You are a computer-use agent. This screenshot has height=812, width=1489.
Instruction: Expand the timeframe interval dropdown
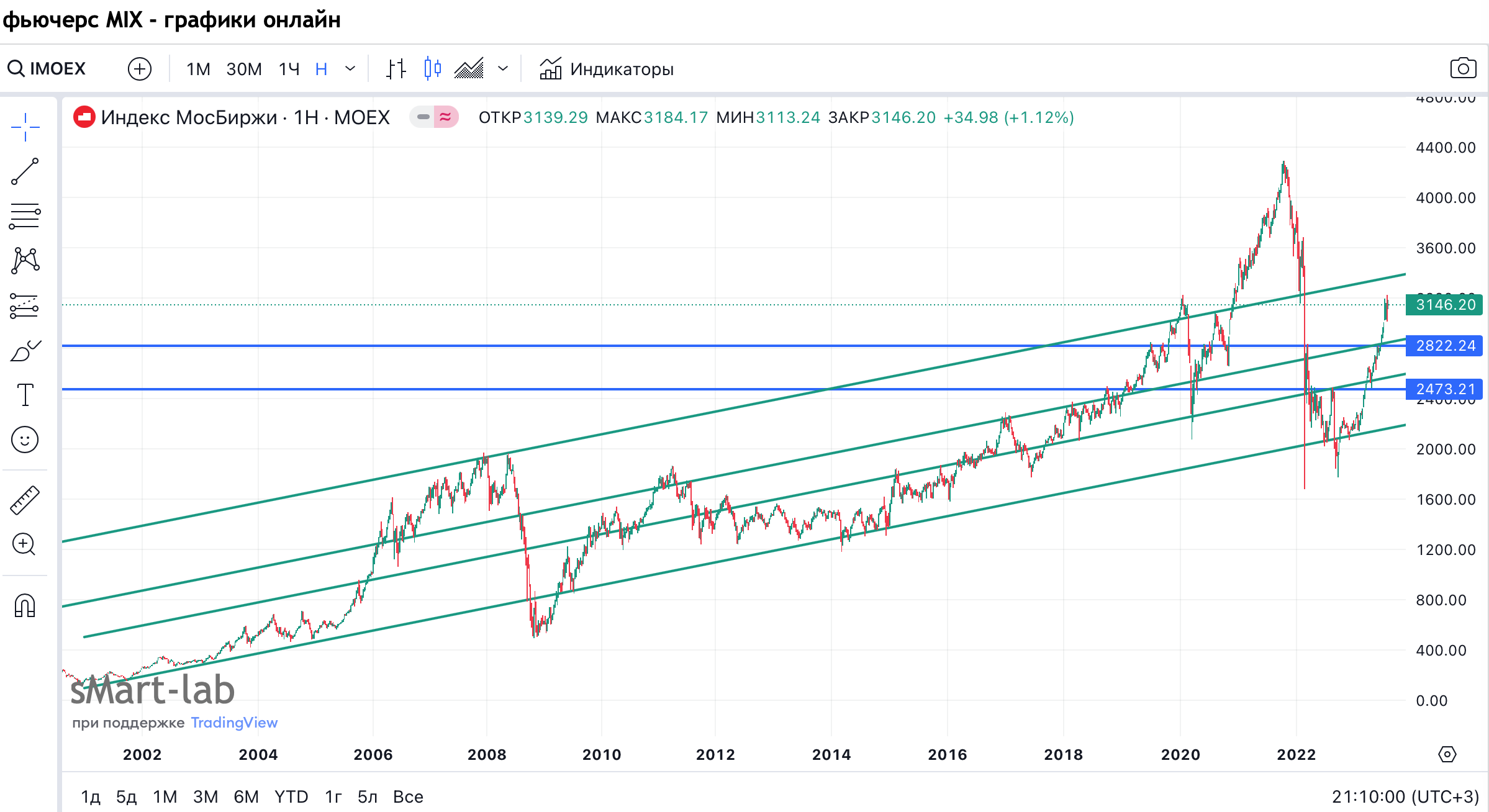[350, 68]
